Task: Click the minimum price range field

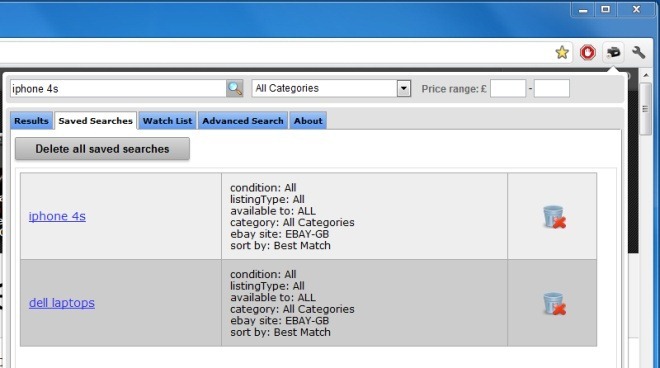Action: pos(508,88)
